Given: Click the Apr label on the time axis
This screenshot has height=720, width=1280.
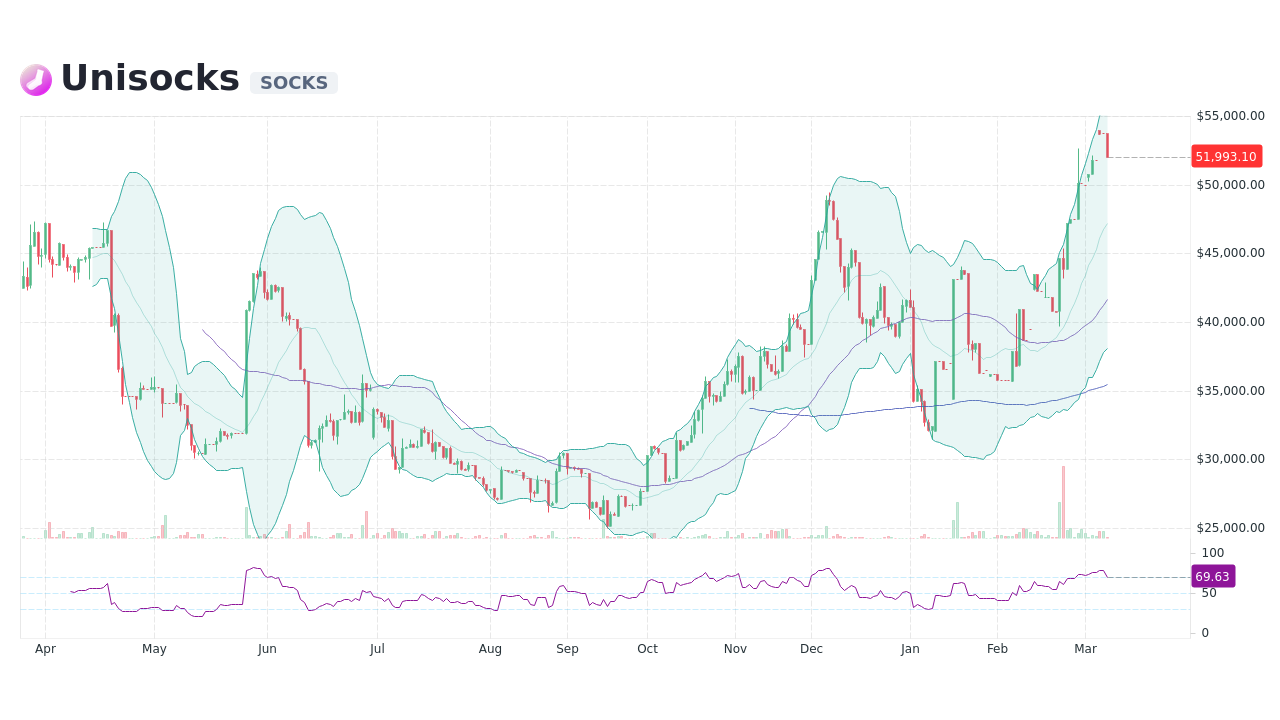Looking at the screenshot, I should (45, 648).
